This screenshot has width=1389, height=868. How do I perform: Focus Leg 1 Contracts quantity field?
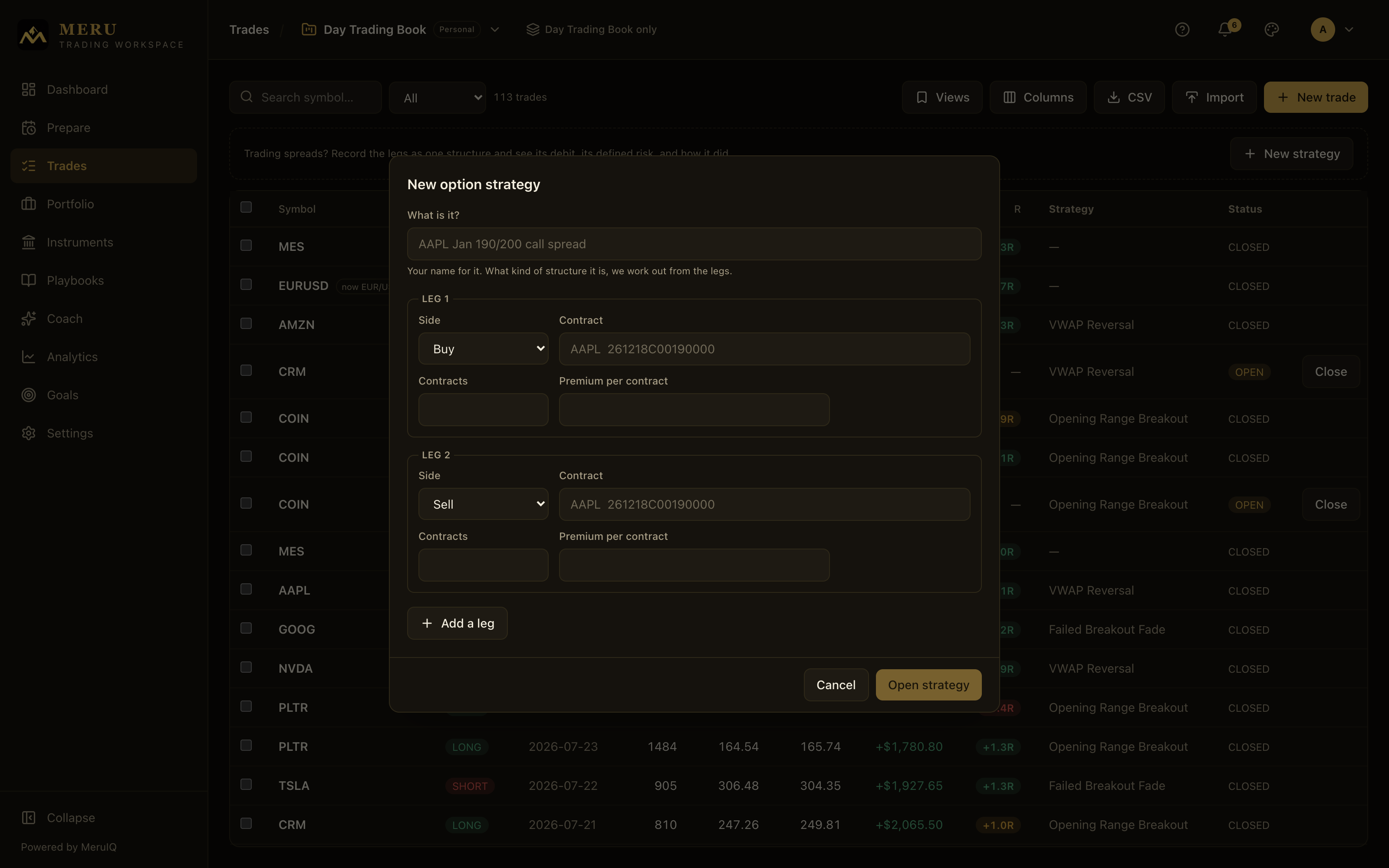[x=483, y=409]
